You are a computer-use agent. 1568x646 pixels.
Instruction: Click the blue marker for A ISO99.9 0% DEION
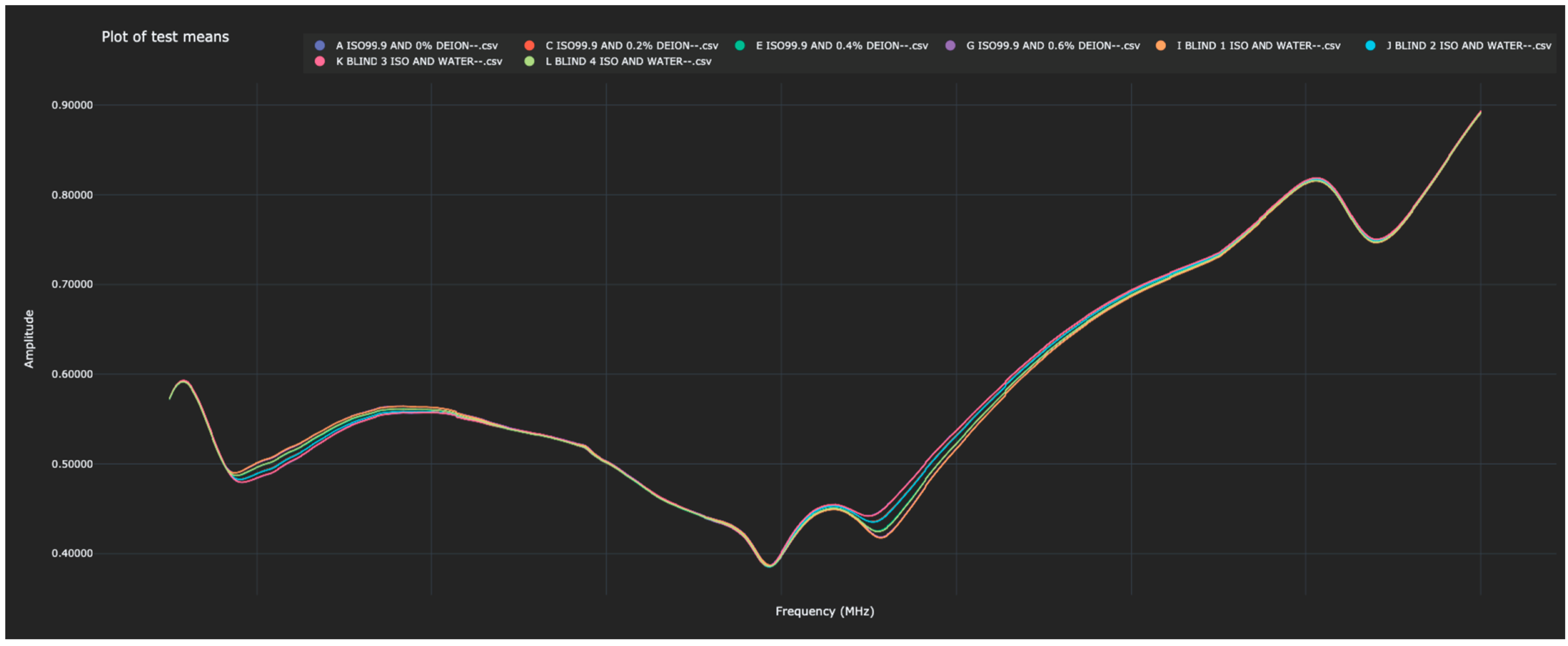pos(320,45)
